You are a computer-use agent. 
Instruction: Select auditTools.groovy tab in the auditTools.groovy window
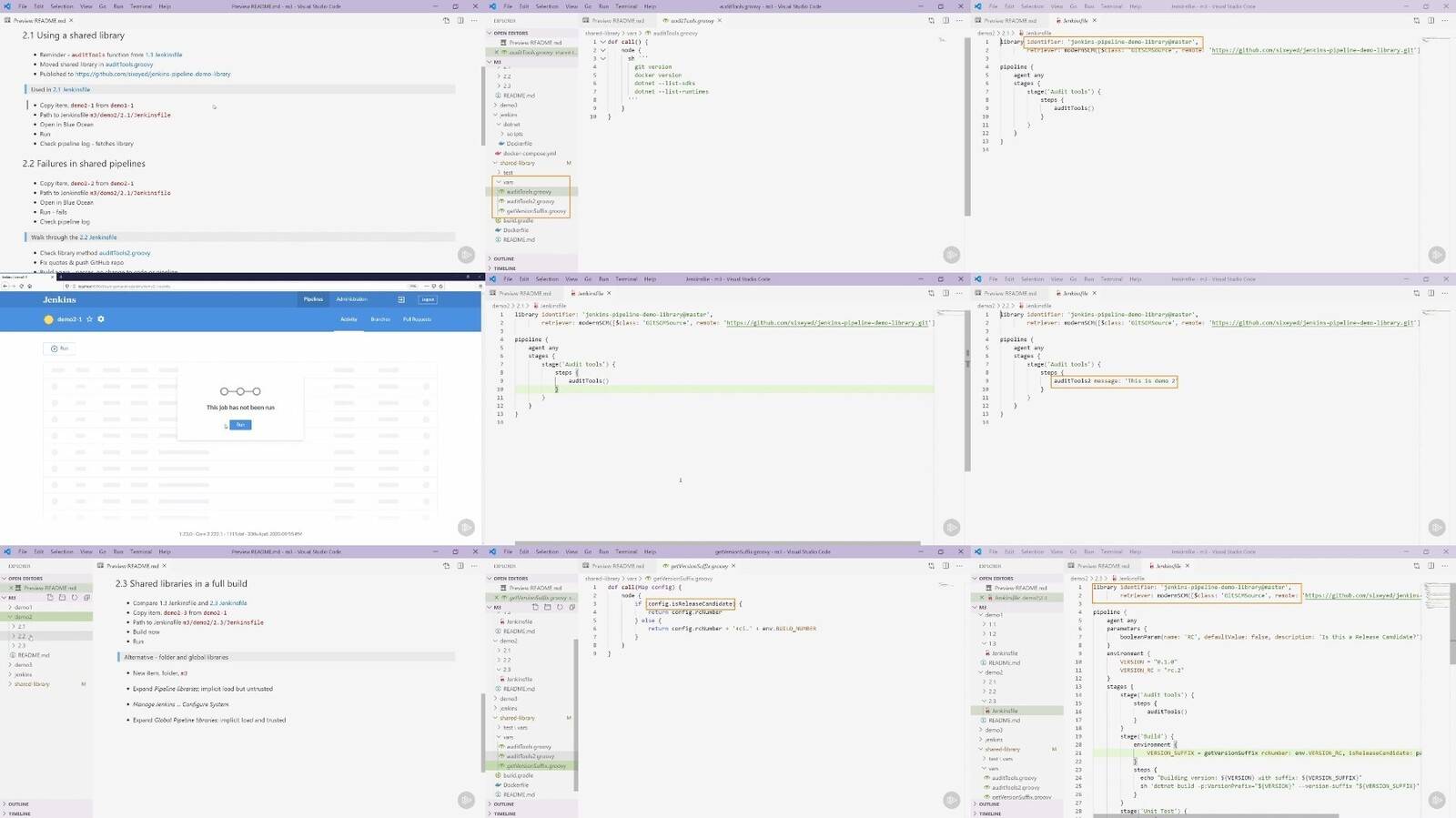pos(692,20)
